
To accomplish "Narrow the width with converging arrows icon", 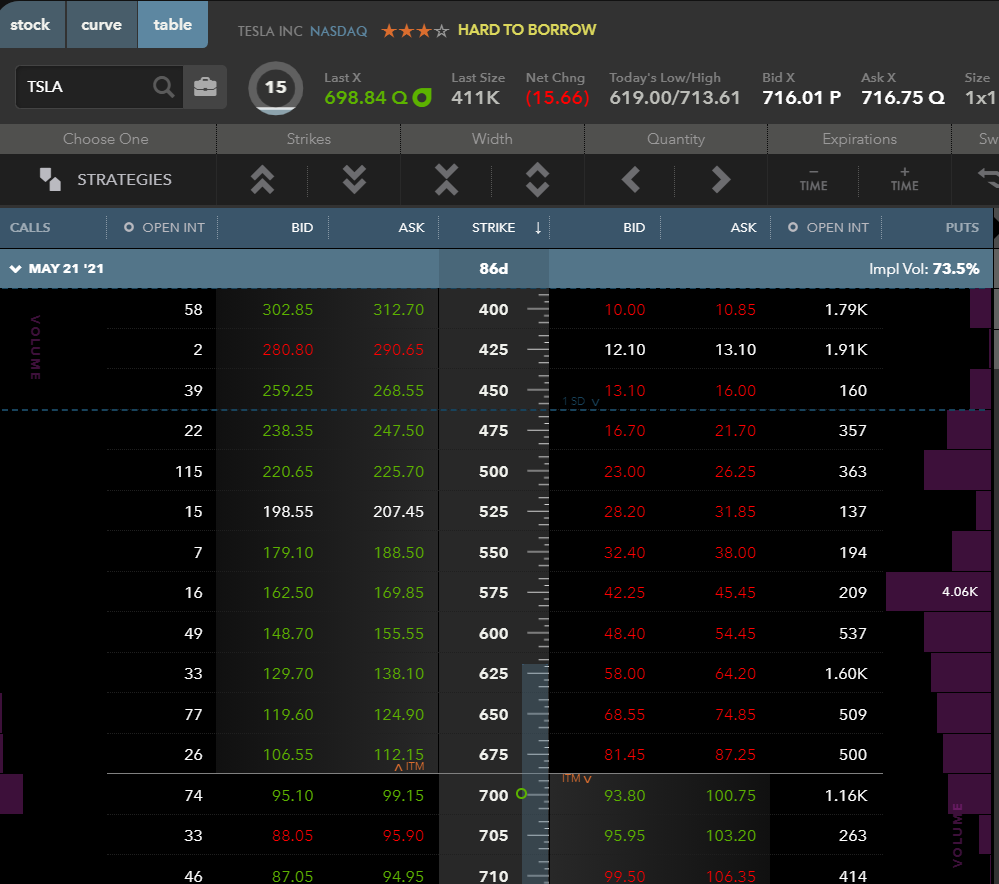I will click(x=447, y=180).
